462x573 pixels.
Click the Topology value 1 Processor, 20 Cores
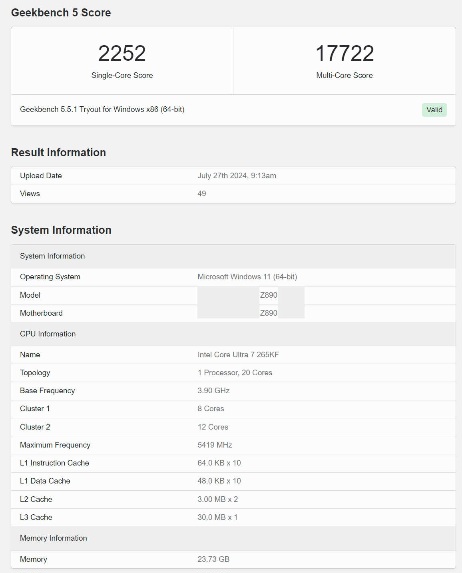point(235,372)
